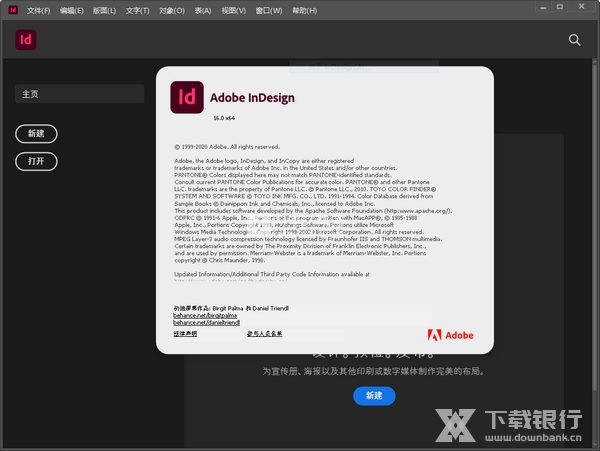Click the small Id app icon in title bar
The height and width of the screenshot is (451, 600).
click(x=13, y=10)
